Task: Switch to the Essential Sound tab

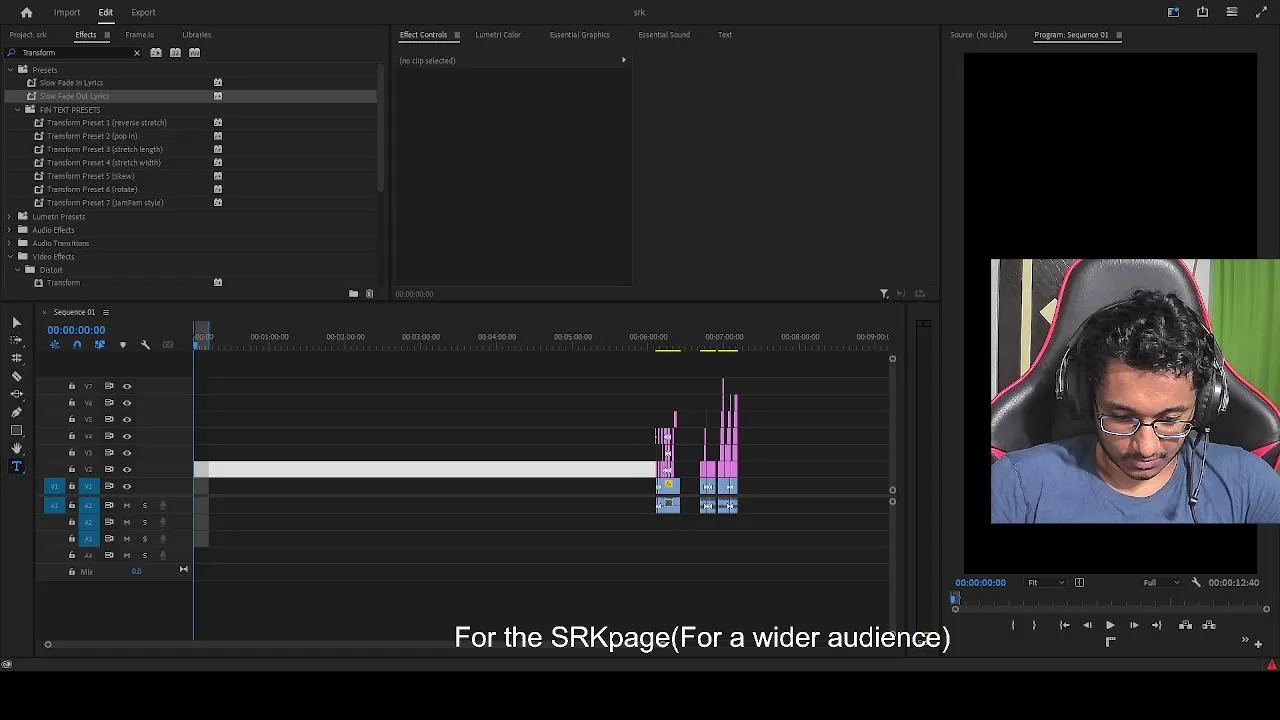Action: [664, 35]
